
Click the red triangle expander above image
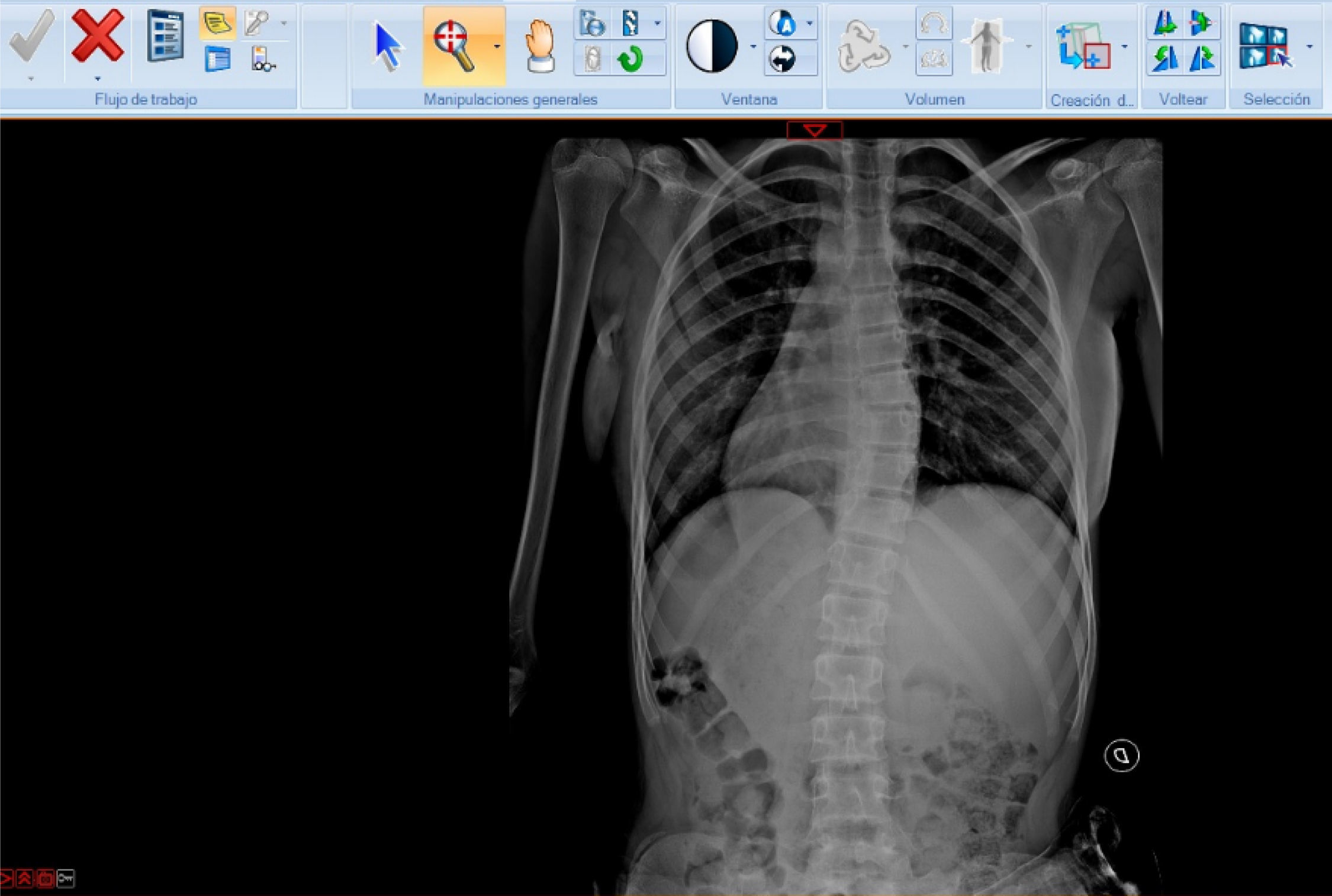[815, 130]
